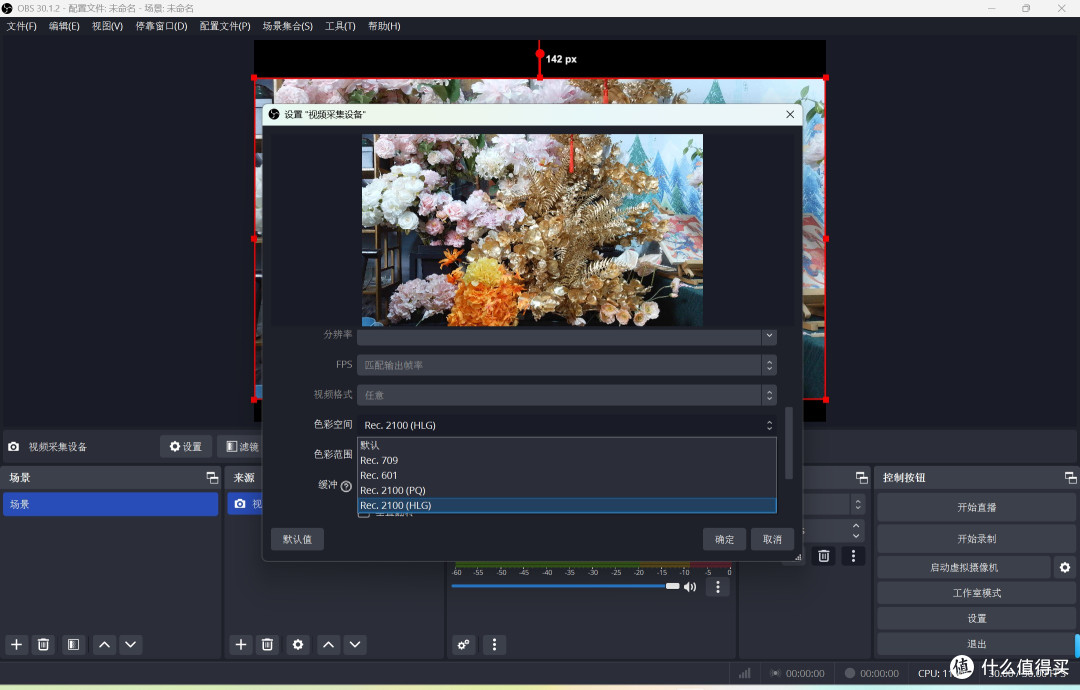Open source properties gear in Sources panel
The height and width of the screenshot is (690, 1080).
[298, 645]
